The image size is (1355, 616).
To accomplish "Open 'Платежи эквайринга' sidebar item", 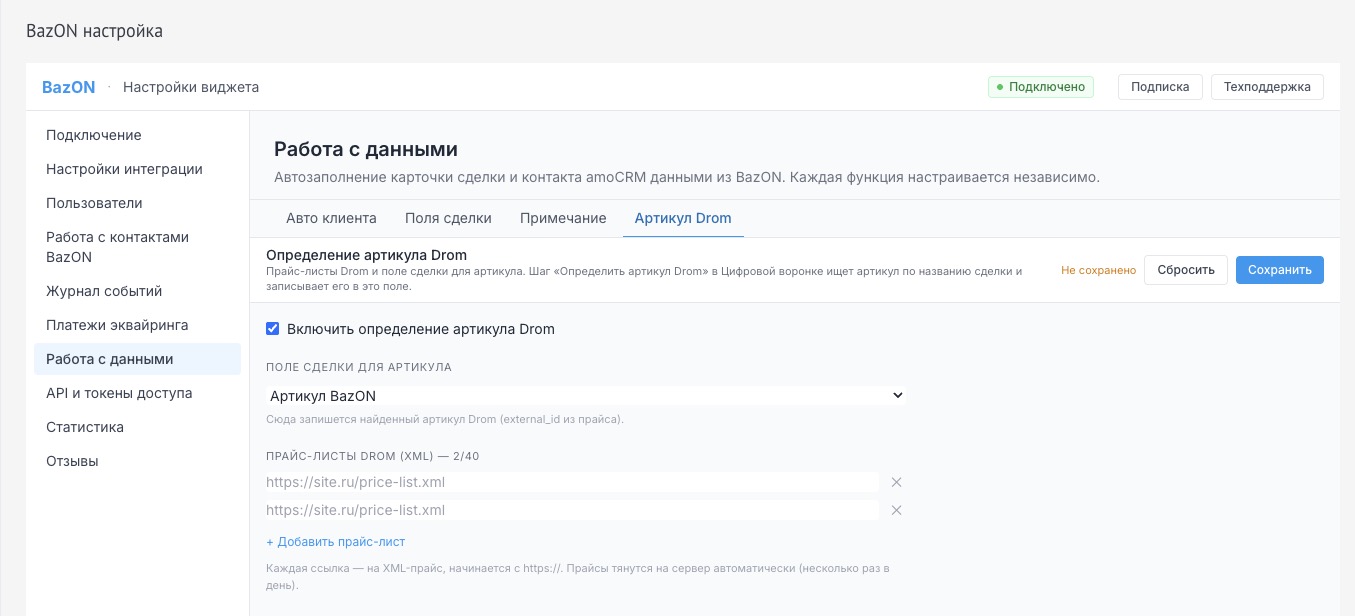I will click(138, 325).
